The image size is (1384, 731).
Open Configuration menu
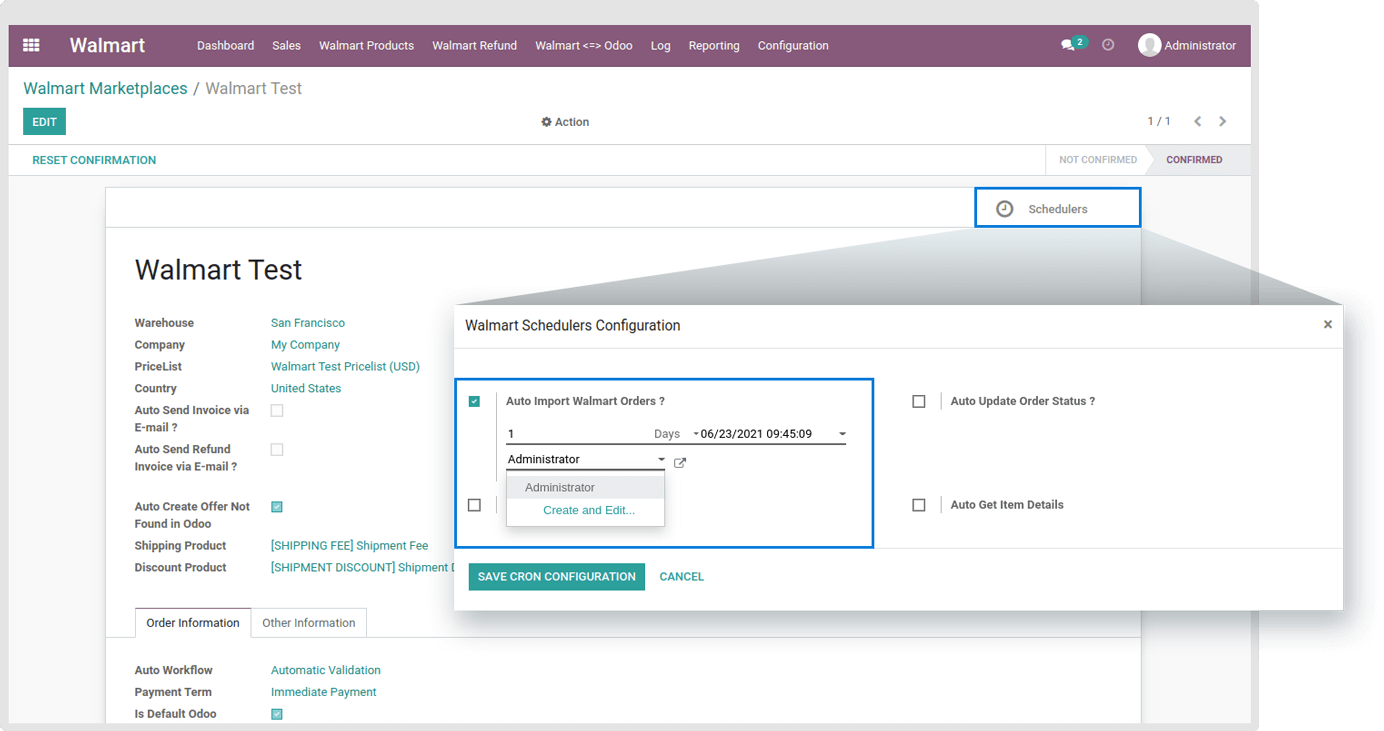[793, 45]
